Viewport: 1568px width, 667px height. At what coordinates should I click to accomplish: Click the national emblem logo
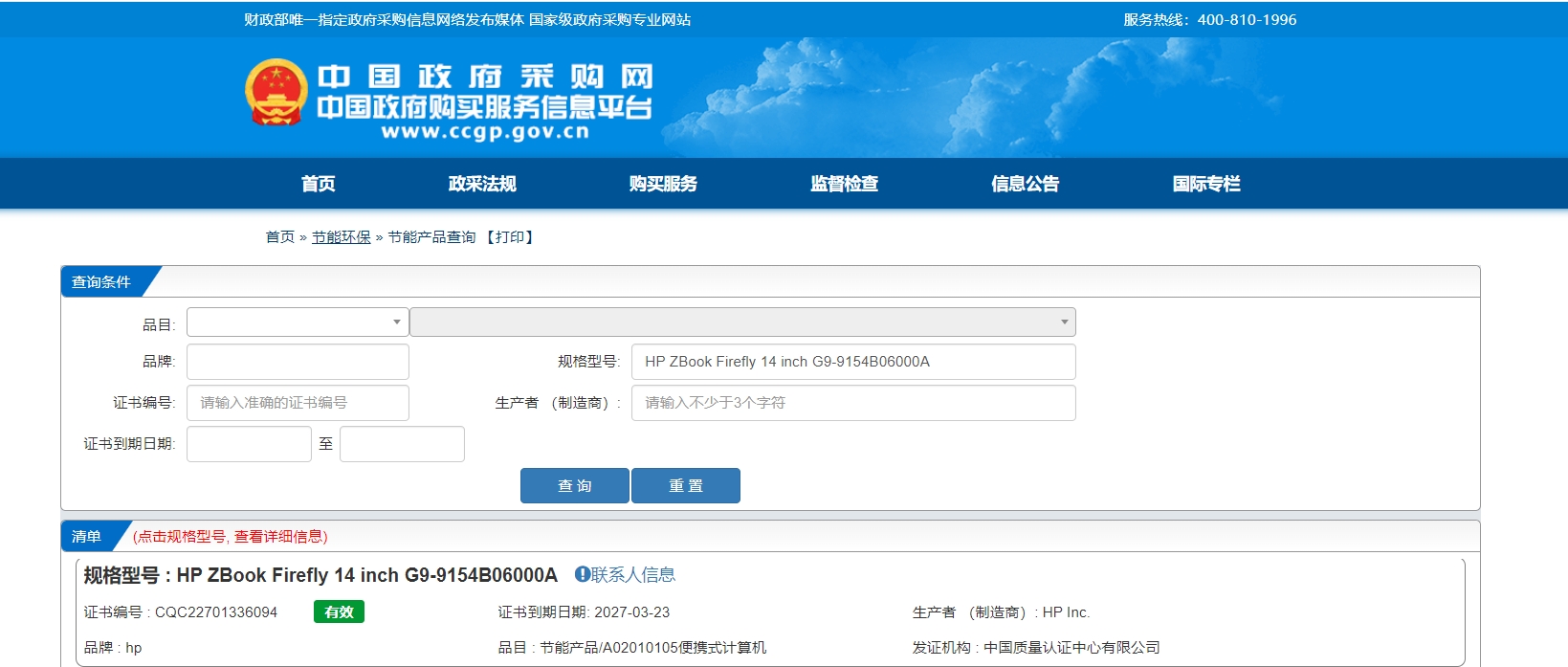tap(276, 93)
